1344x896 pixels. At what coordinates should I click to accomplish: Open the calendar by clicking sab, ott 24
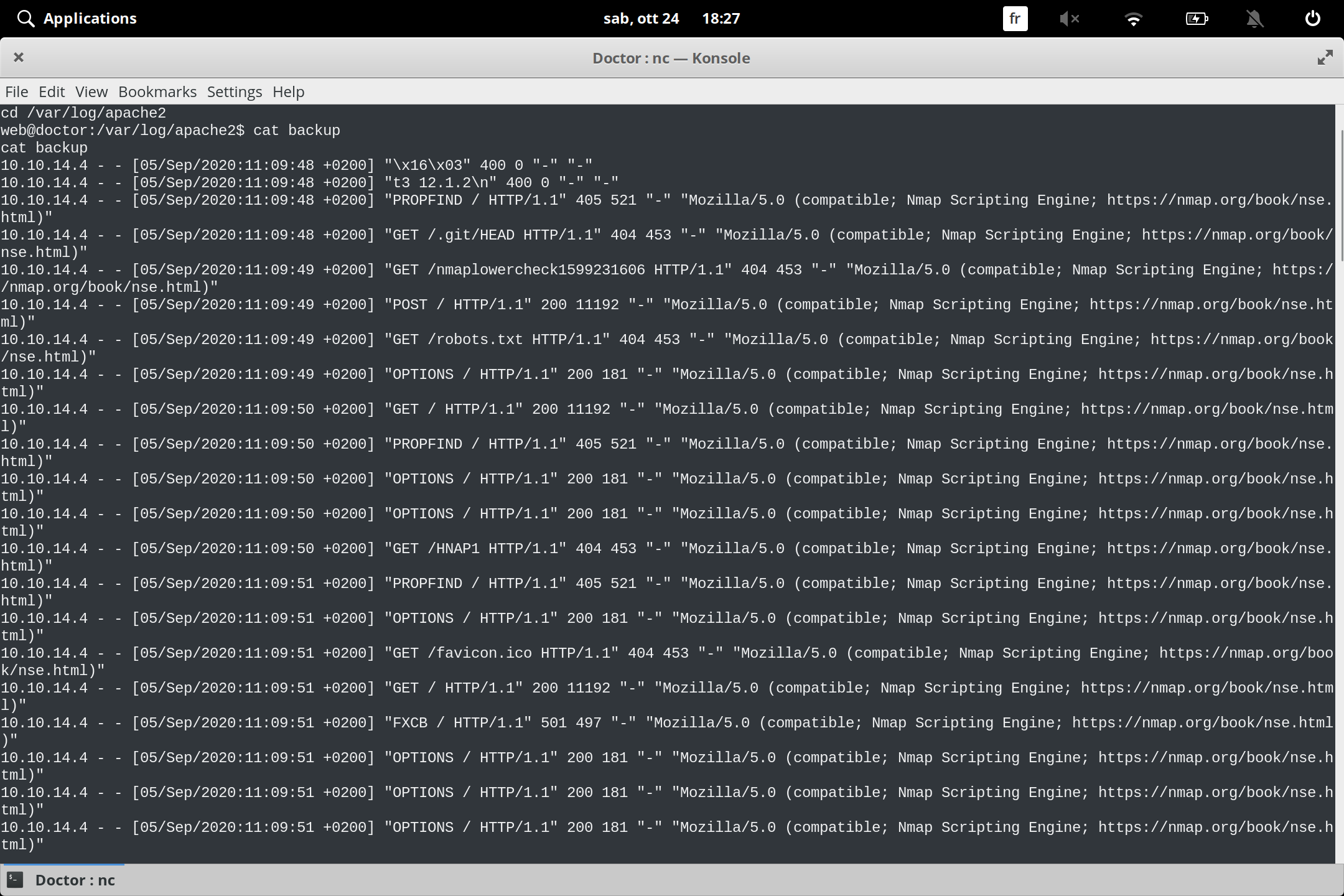(641, 18)
